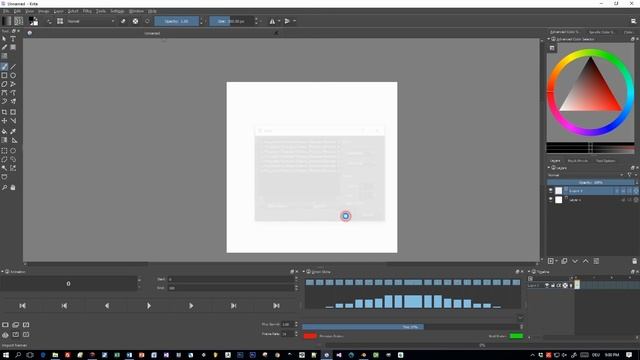
Task: Open the Windows Start menu
Action: (x=6, y=355)
